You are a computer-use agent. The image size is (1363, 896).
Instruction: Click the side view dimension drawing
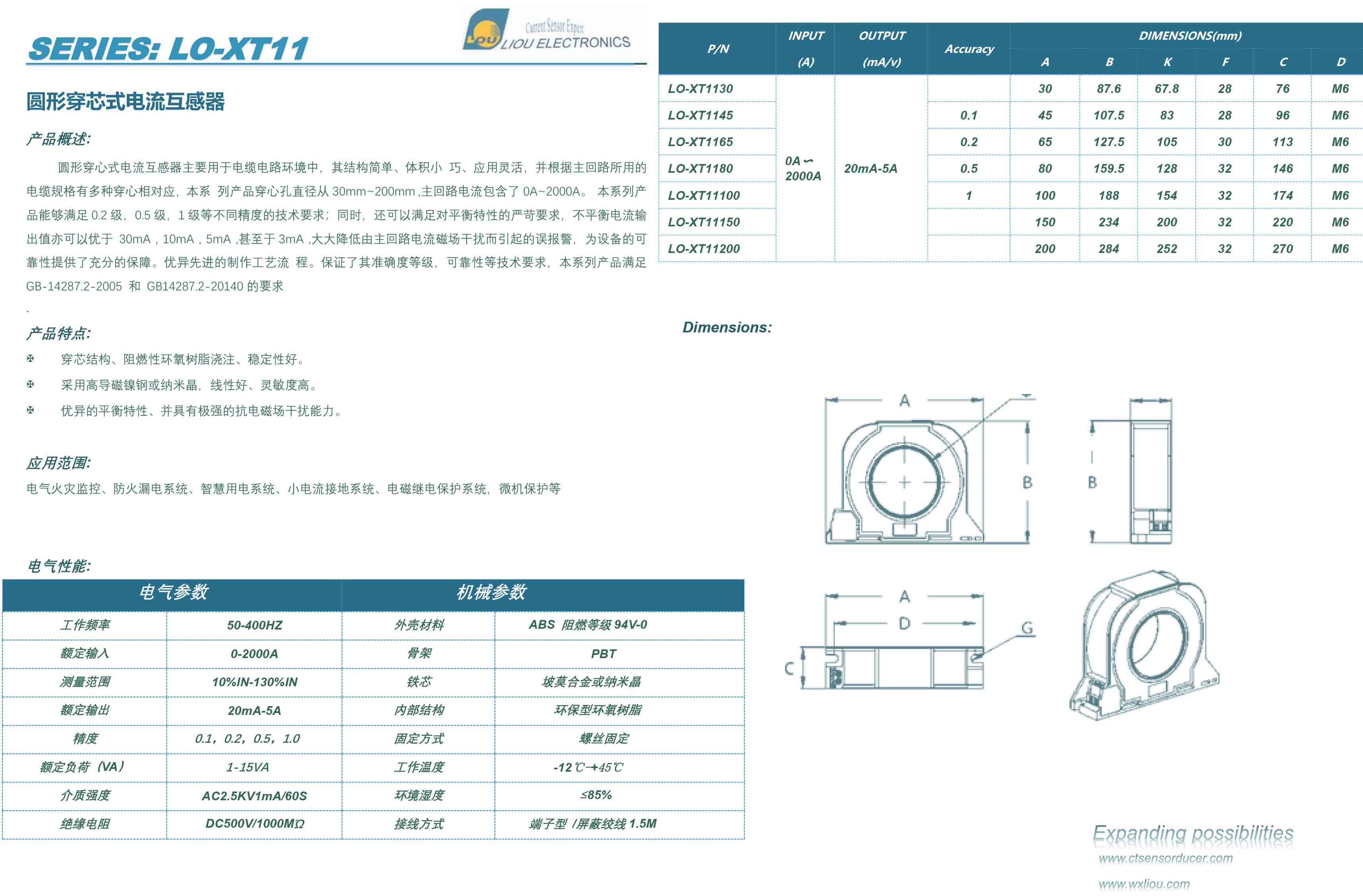coord(1130,471)
